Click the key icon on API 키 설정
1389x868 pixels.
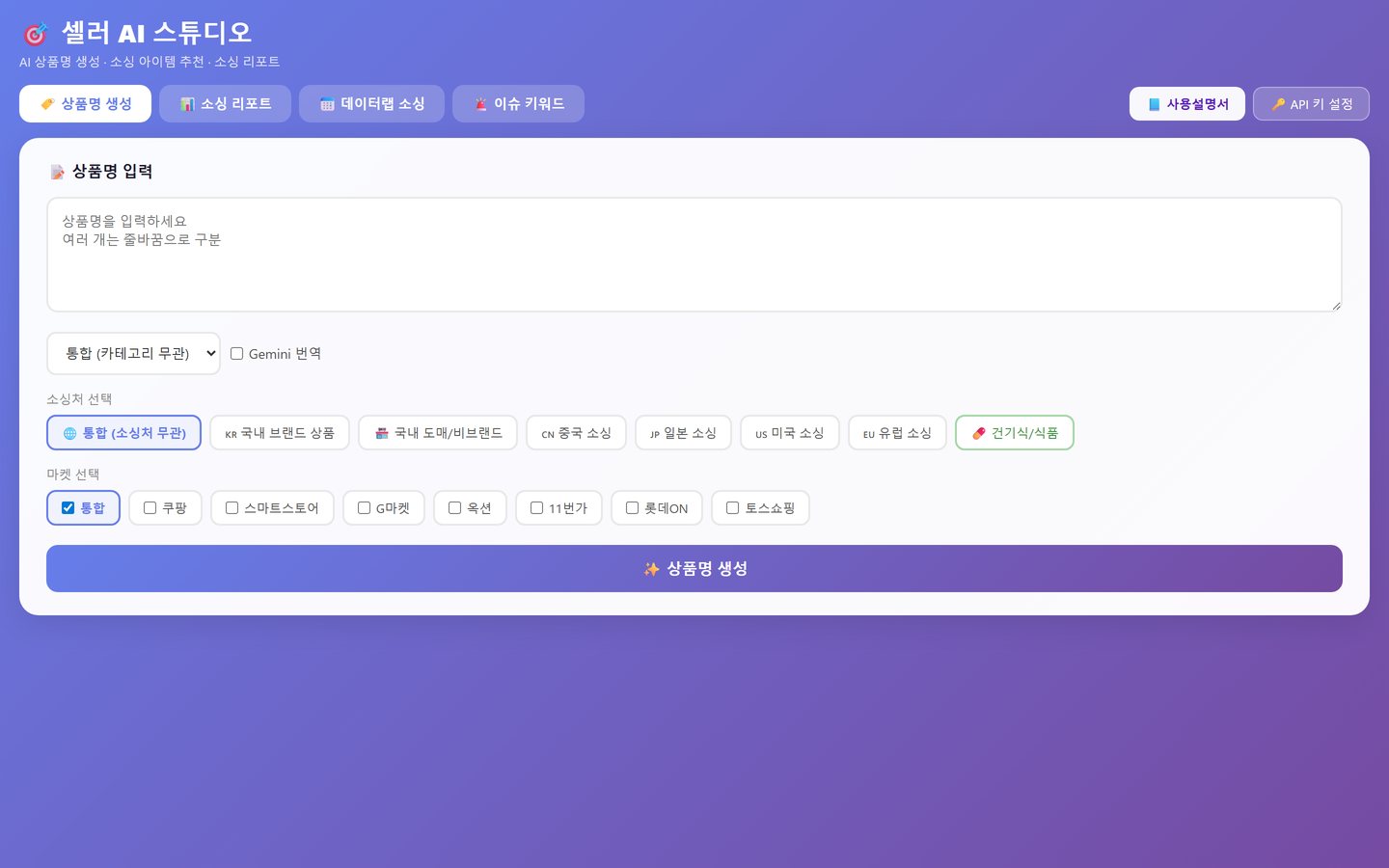[1278, 104]
